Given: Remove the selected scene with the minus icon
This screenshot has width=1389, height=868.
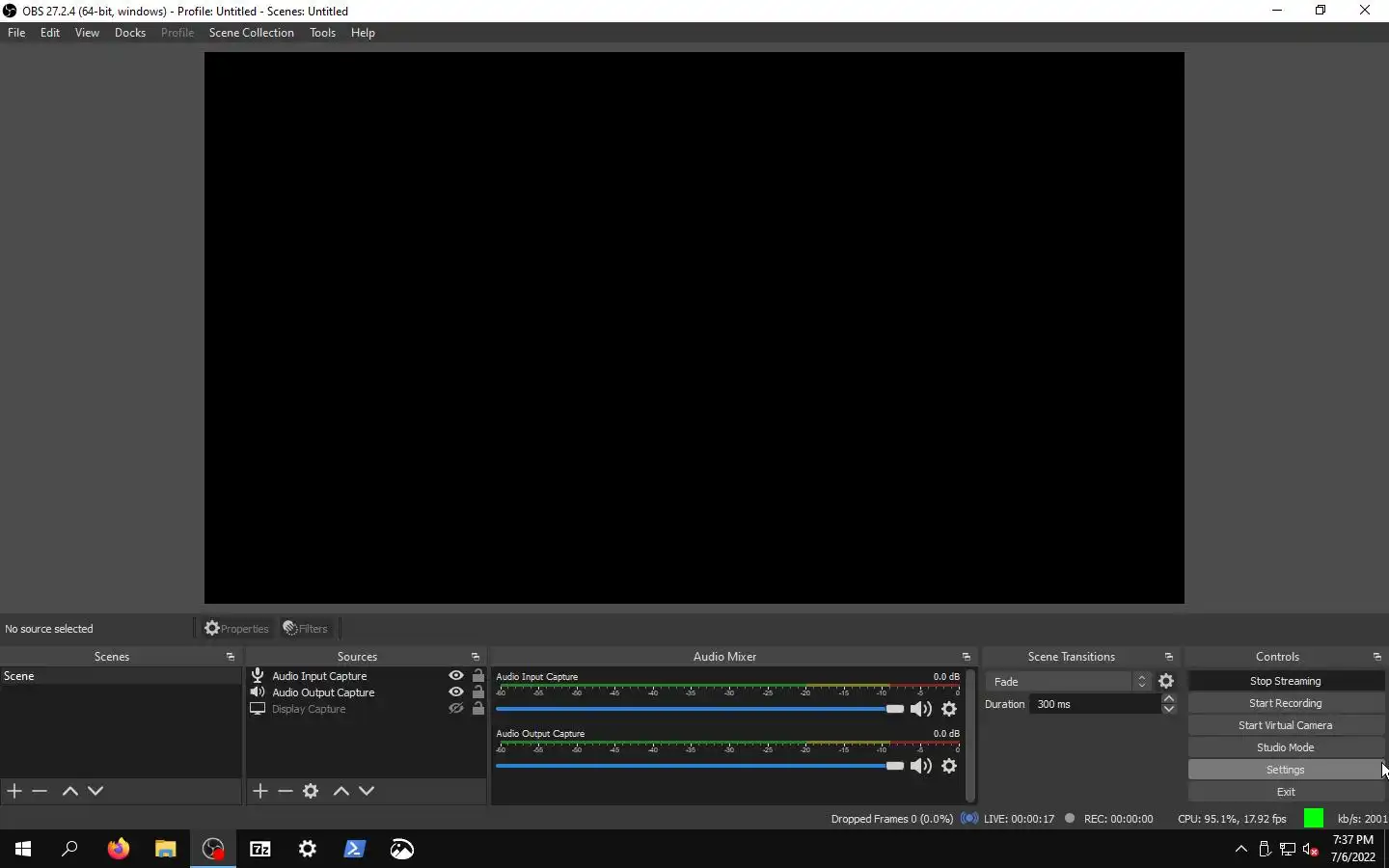Looking at the screenshot, I should tap(40, 791).
